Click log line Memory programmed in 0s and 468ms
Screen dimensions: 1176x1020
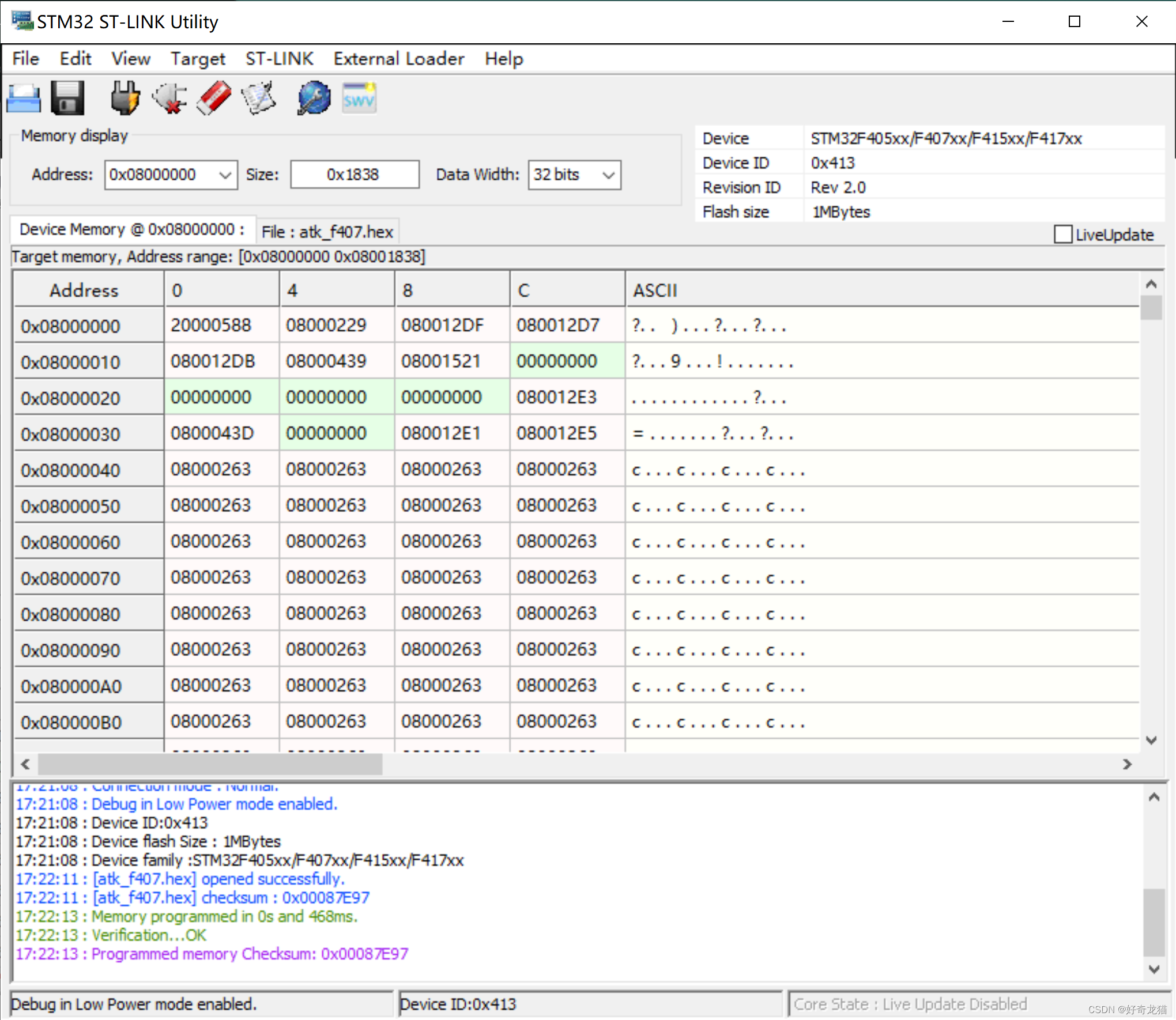pos(187,916)
